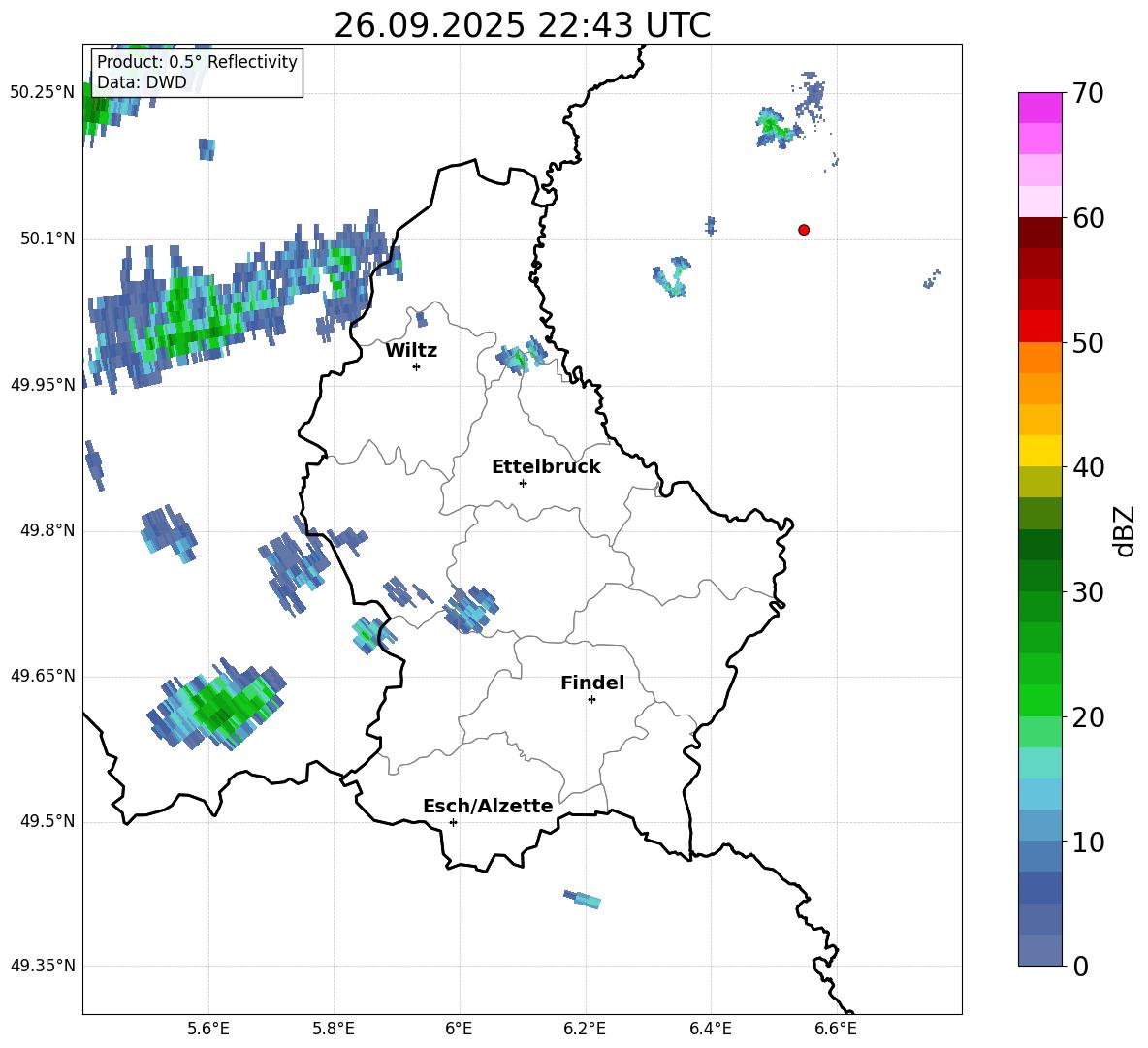
Task: Click the 70 colorbar tick label
Action: point(1088,93)
